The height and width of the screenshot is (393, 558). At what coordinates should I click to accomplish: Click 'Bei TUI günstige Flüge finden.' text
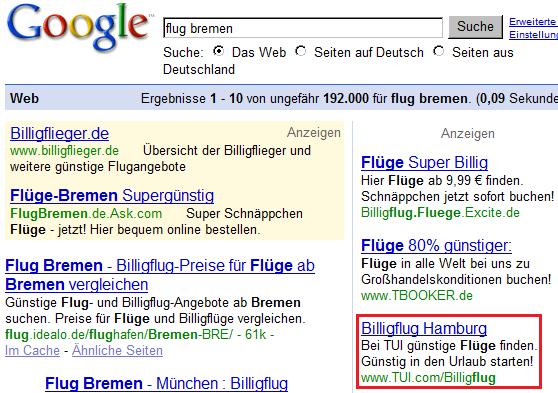coord(449,345)
